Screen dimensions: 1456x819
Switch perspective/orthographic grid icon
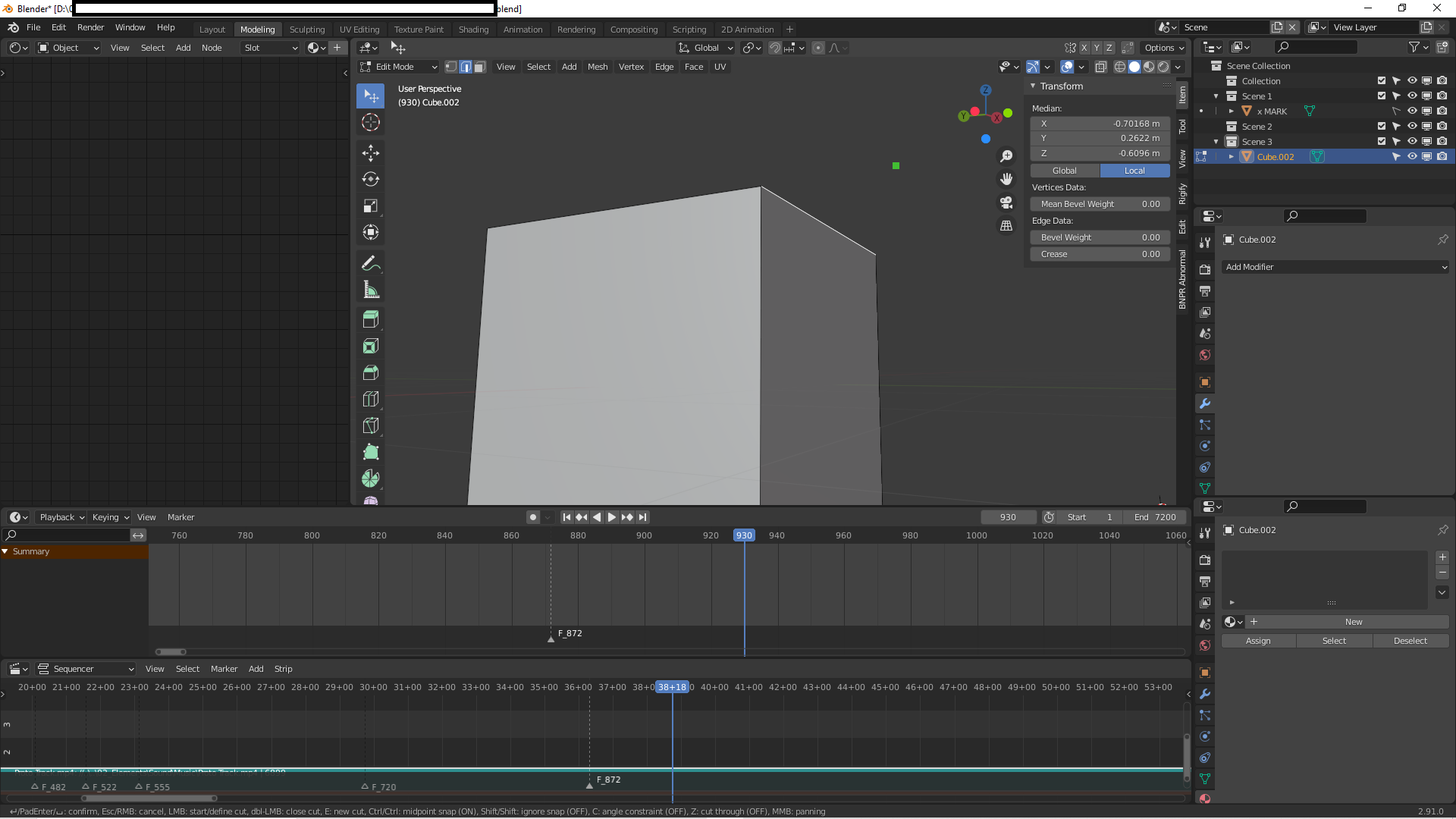(x=1006, y=226)
